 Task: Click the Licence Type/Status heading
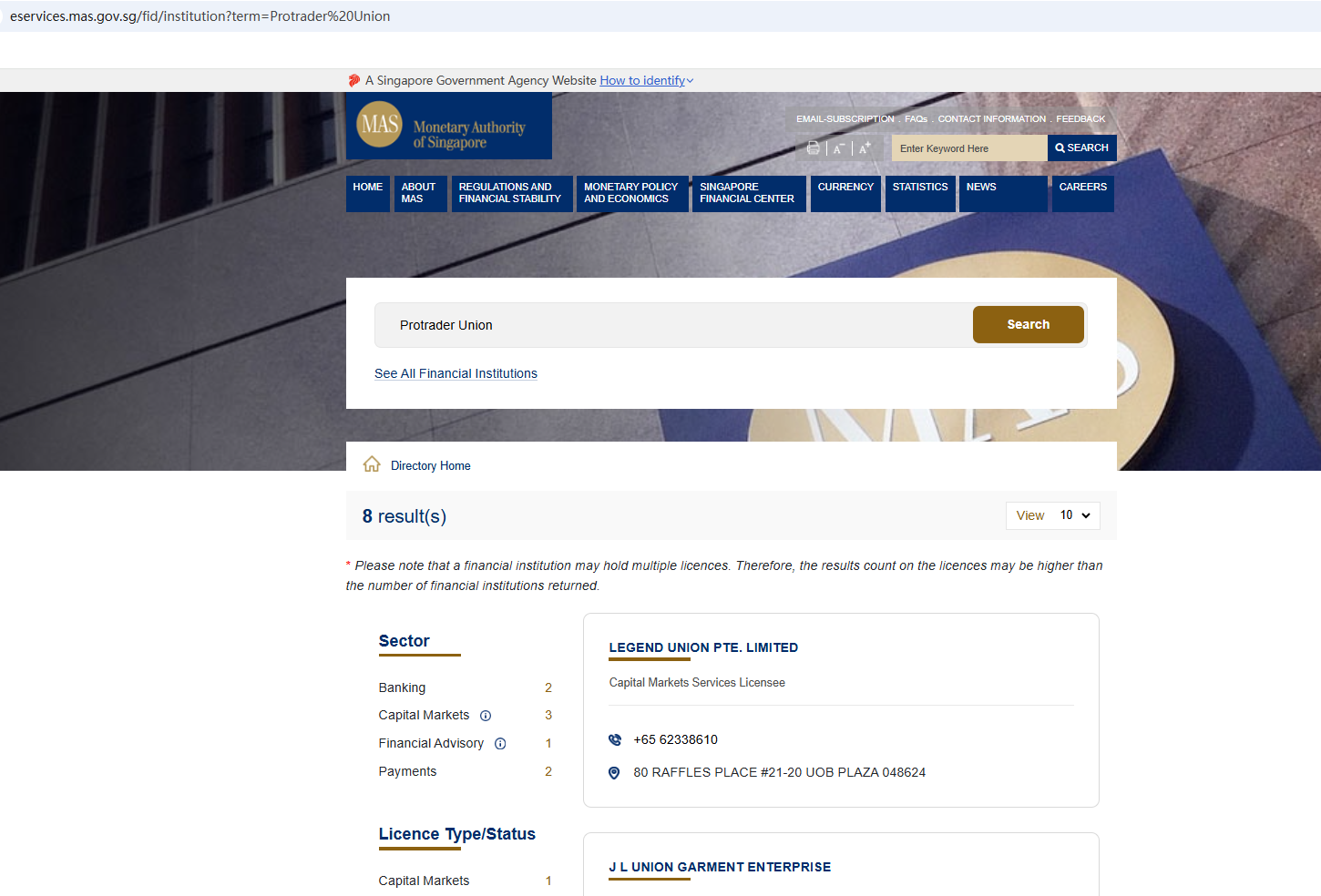(457, 834)
